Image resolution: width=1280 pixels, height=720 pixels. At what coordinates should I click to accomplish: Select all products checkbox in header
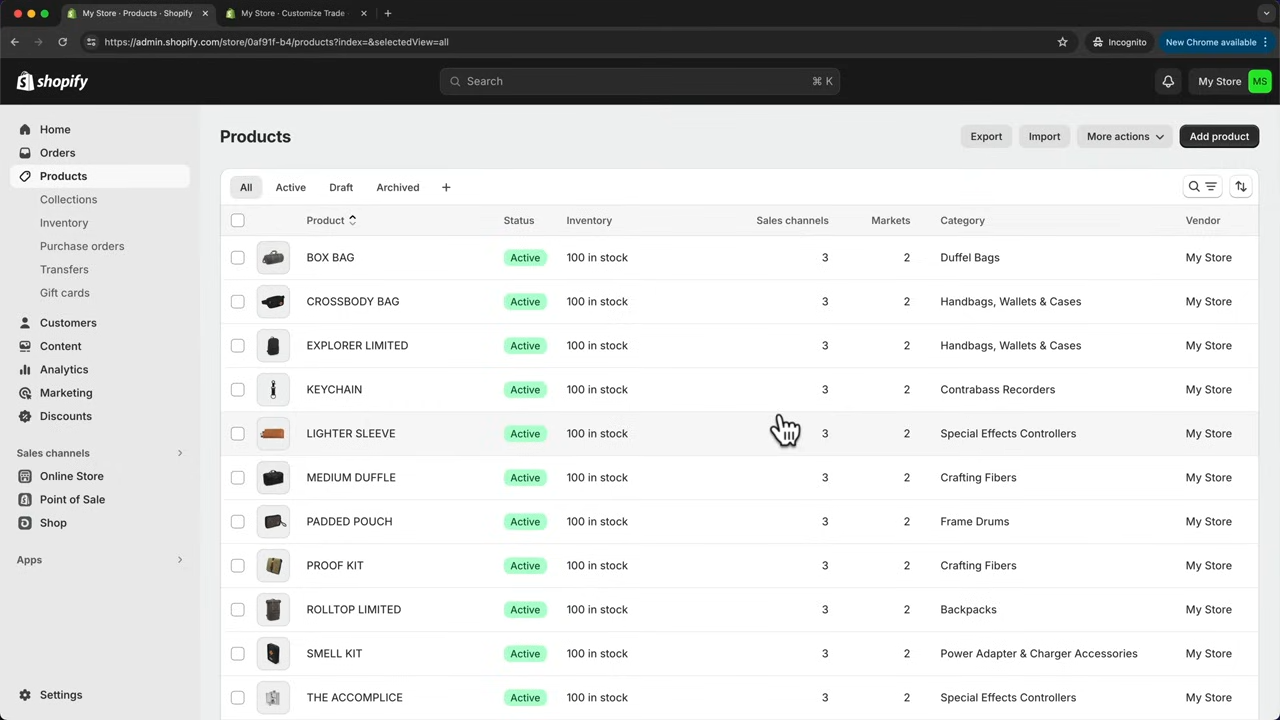[x=237, y=220]
